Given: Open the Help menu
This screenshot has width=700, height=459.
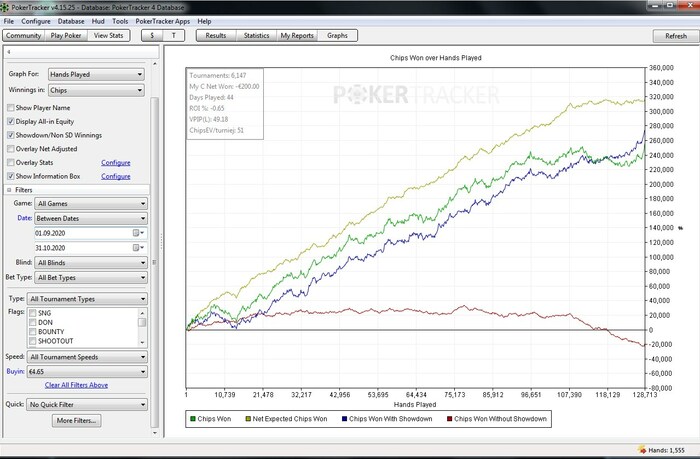Looking at the screenshot, I should click(x=204, y=21).
